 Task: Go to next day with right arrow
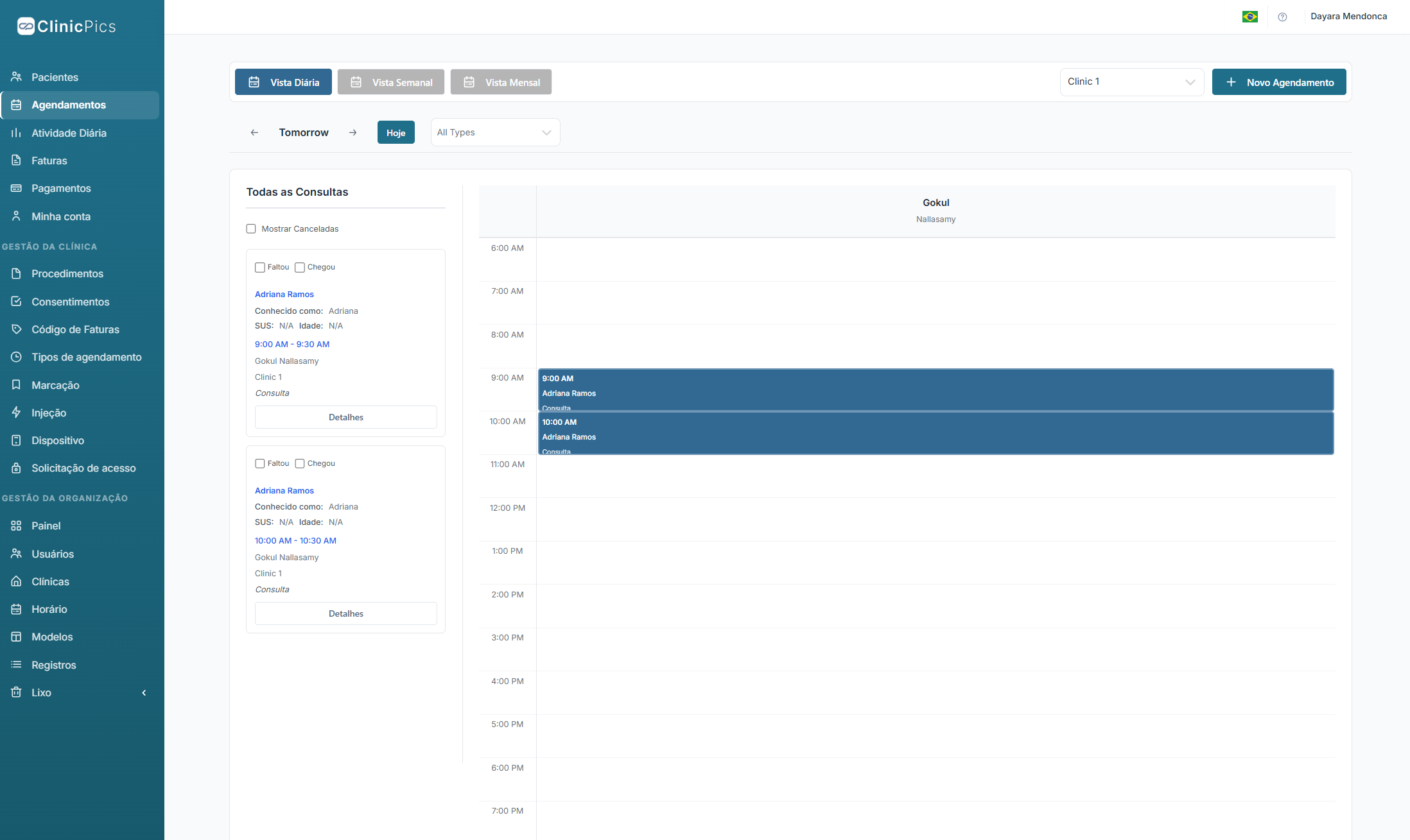pyautogui.click(x=352, y=133)
